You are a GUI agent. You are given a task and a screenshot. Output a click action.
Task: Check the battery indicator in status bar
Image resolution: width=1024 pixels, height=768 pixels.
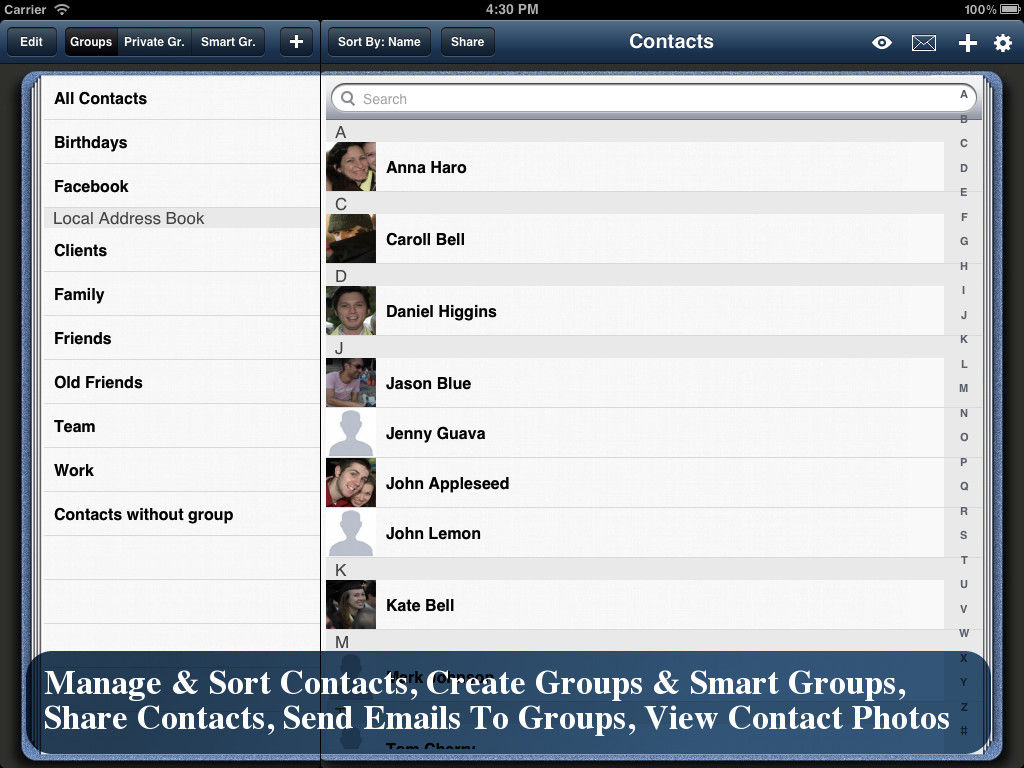coord(1010,9)
